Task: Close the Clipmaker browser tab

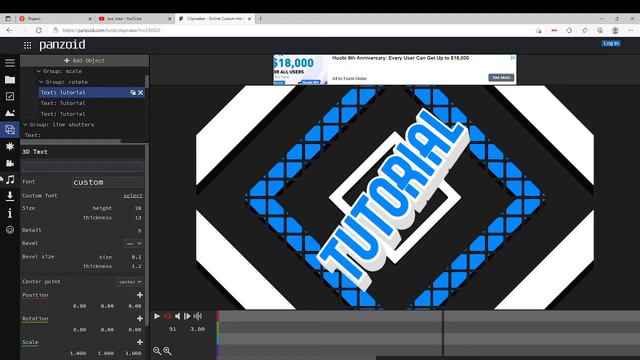Action: (249, 19)
